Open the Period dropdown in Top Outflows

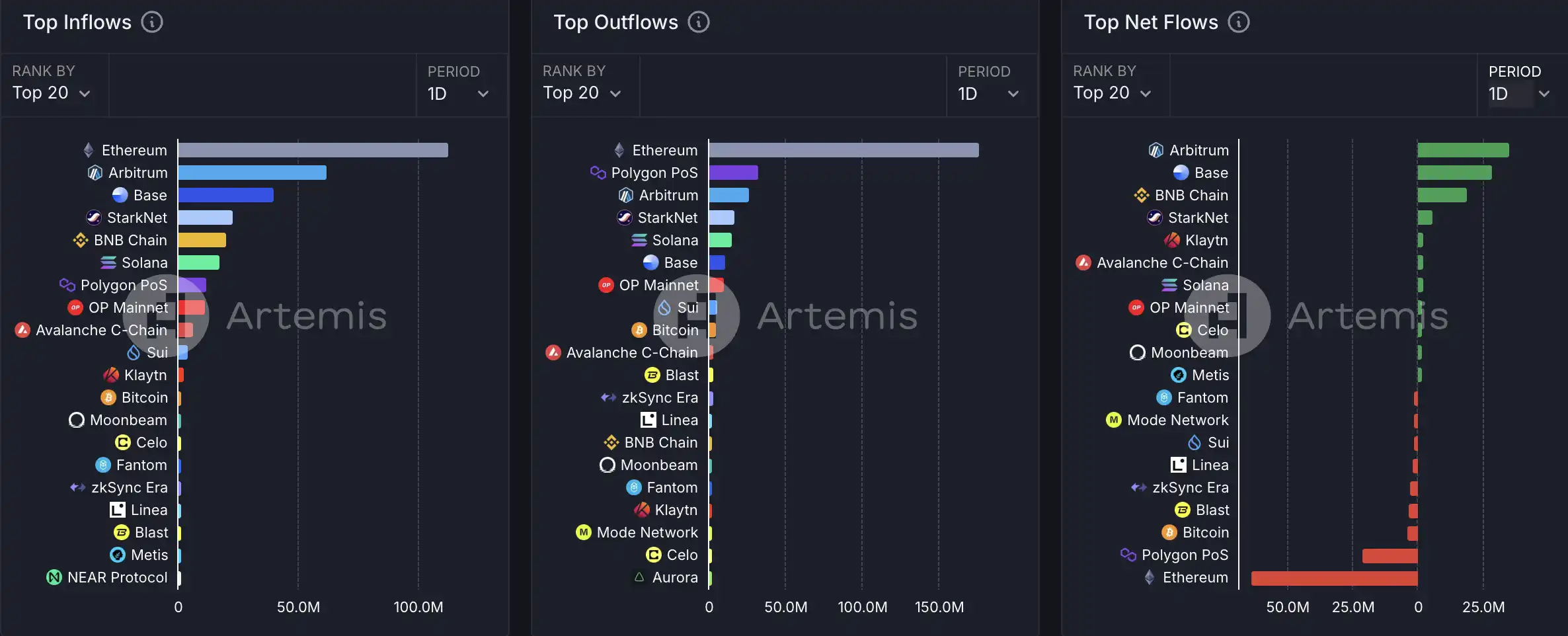click(988, 94)
